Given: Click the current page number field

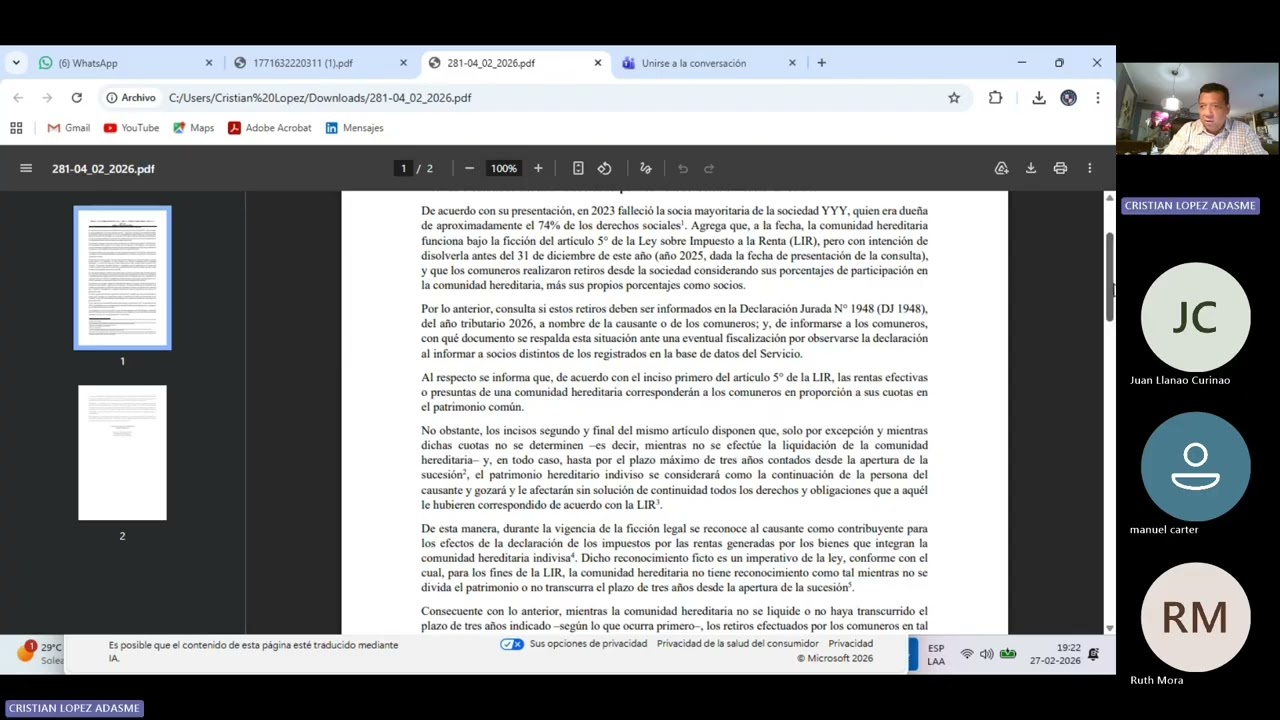Looking at the screenshot, I should [403, 168].
